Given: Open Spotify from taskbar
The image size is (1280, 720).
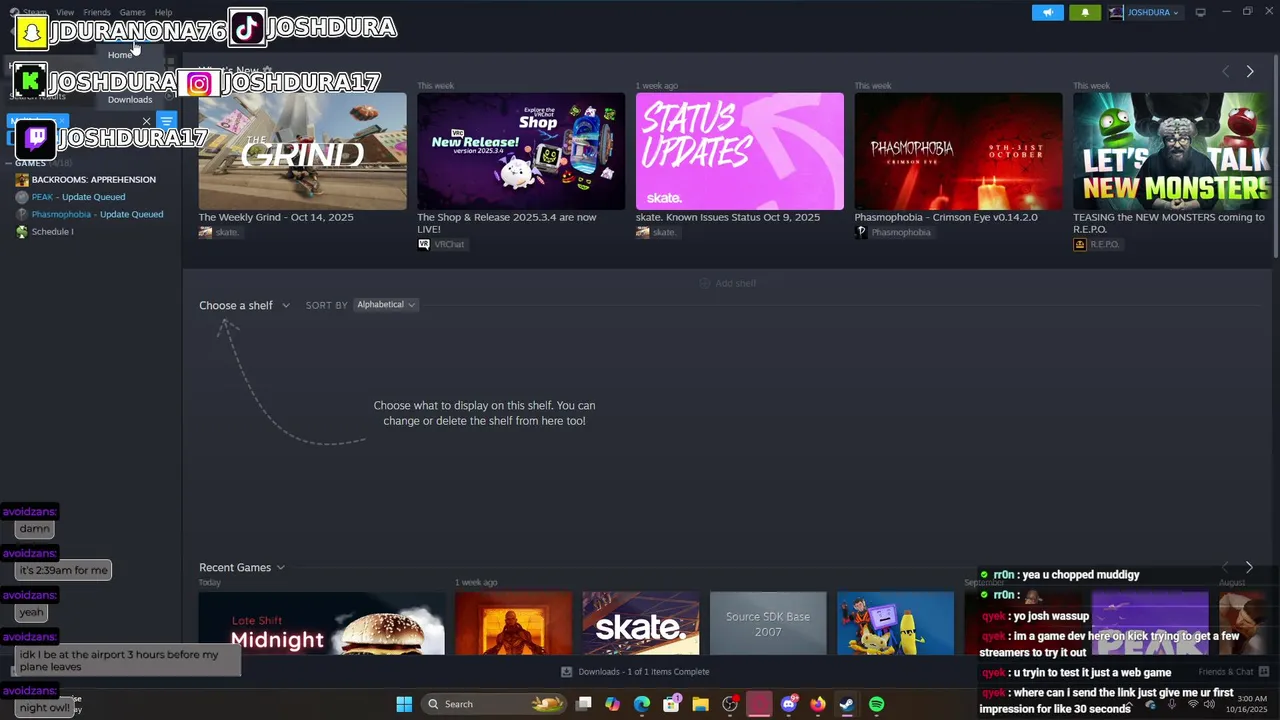Looking at the screenshot, I should point(876,704).
